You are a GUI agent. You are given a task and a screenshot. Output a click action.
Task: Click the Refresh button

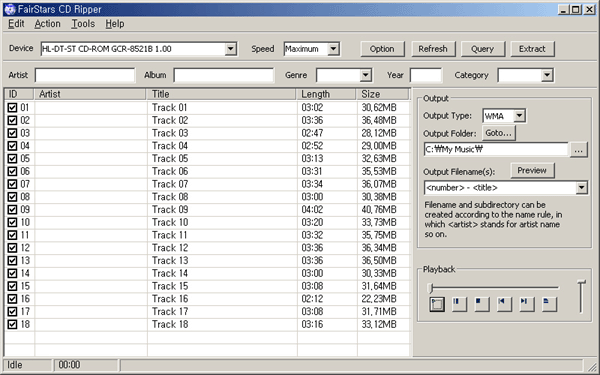point(433,49)
